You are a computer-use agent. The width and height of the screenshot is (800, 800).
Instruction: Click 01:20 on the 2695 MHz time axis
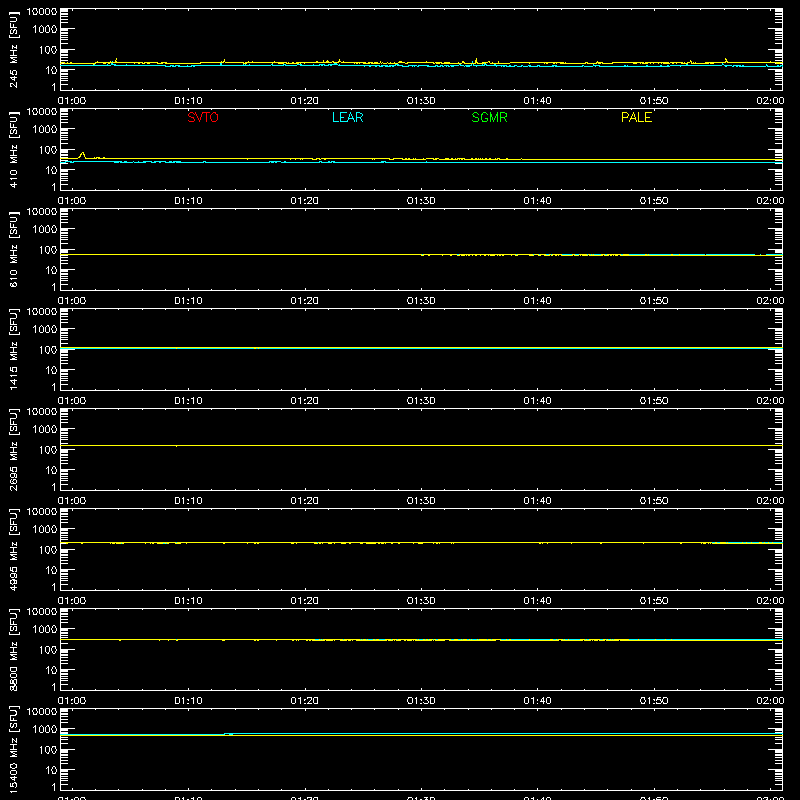pos(305,501)
